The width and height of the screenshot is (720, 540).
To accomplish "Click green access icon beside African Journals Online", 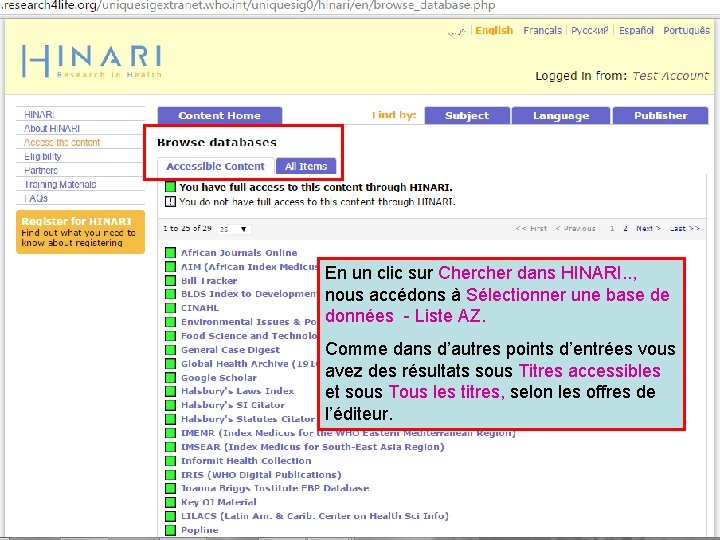I will coord(170,253).
